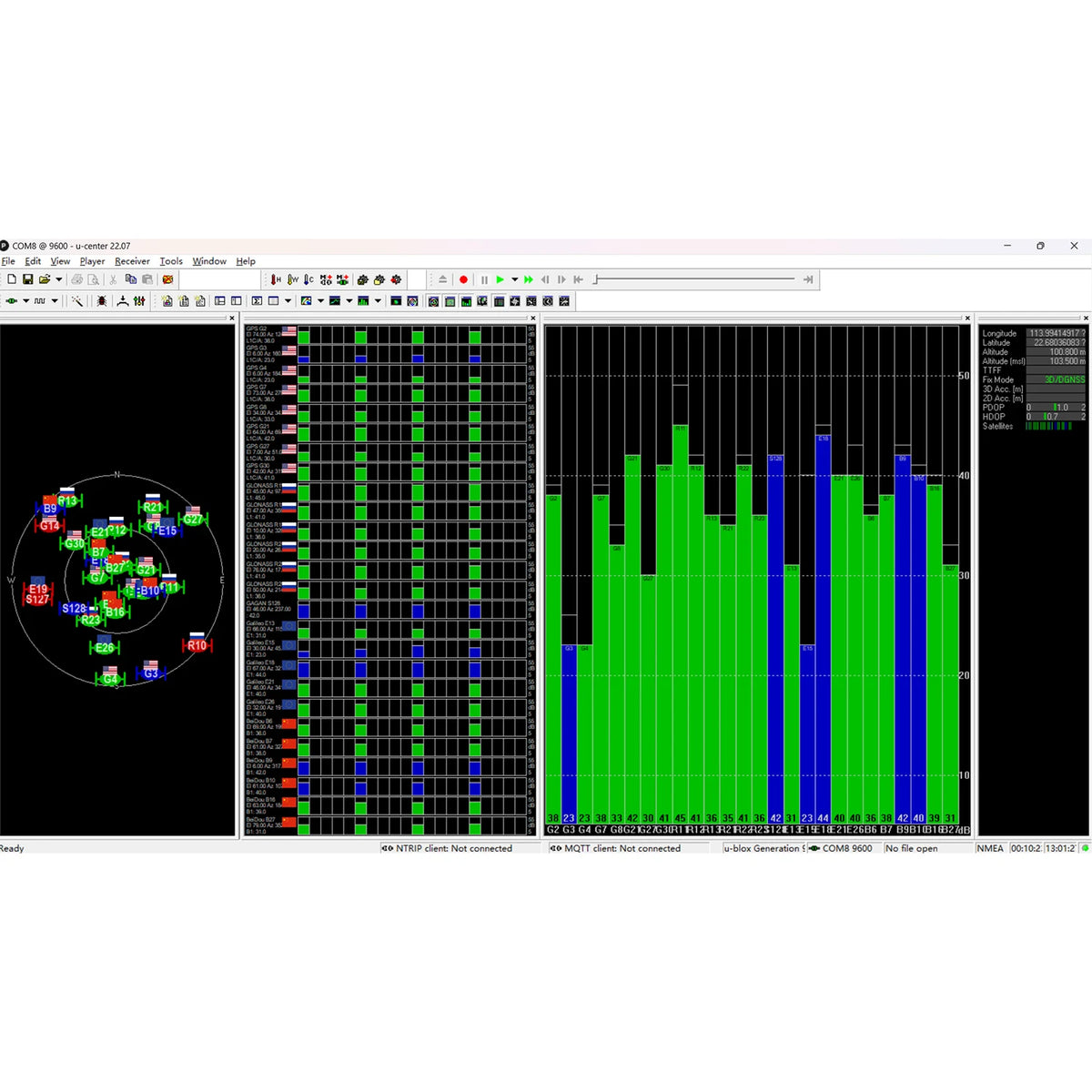
Task: Expand the connection port dropdown arrow
Action: [x=25, y=300]
